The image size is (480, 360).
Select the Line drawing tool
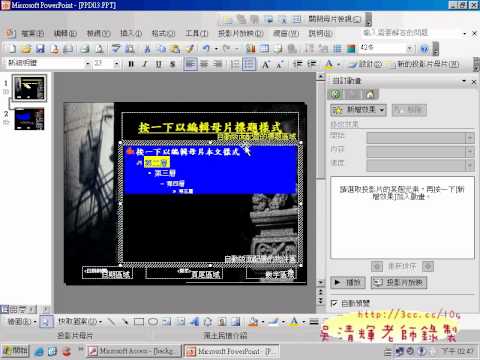pos(112,322)
